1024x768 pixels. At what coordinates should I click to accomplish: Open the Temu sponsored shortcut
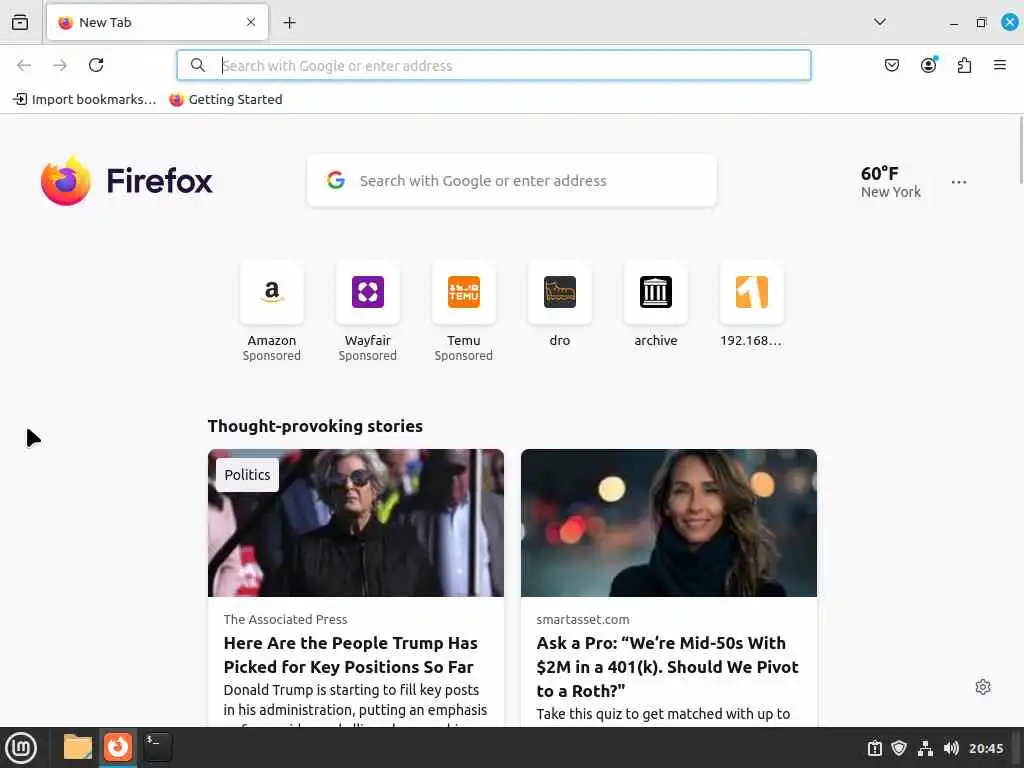point(464,312)
